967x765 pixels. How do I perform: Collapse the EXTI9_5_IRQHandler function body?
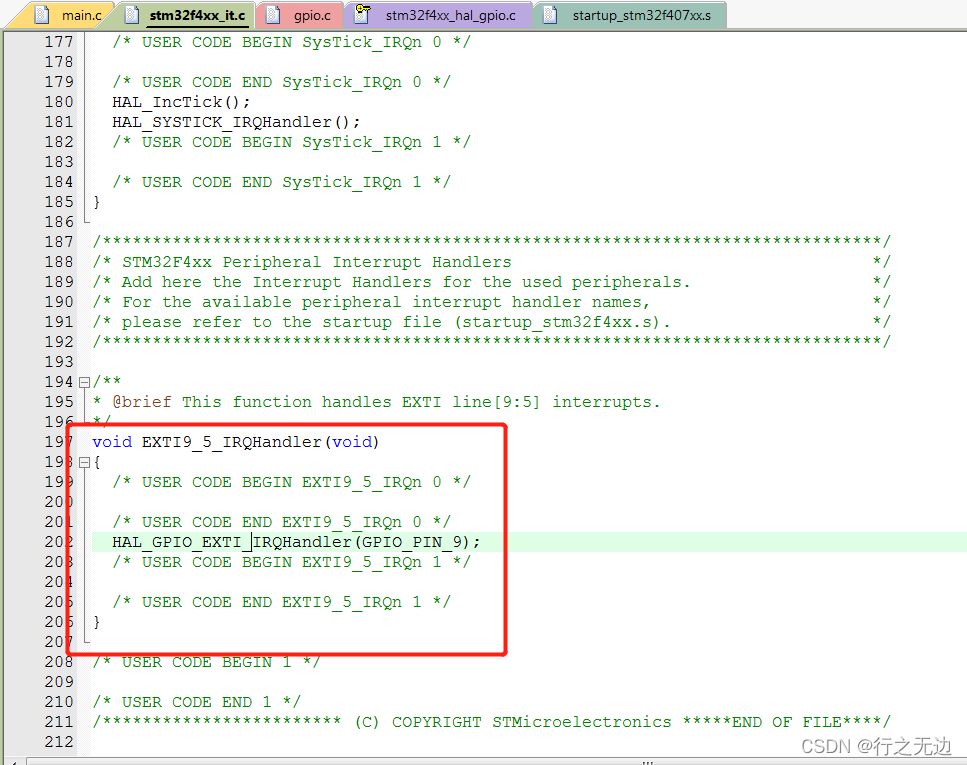[84, 462]
